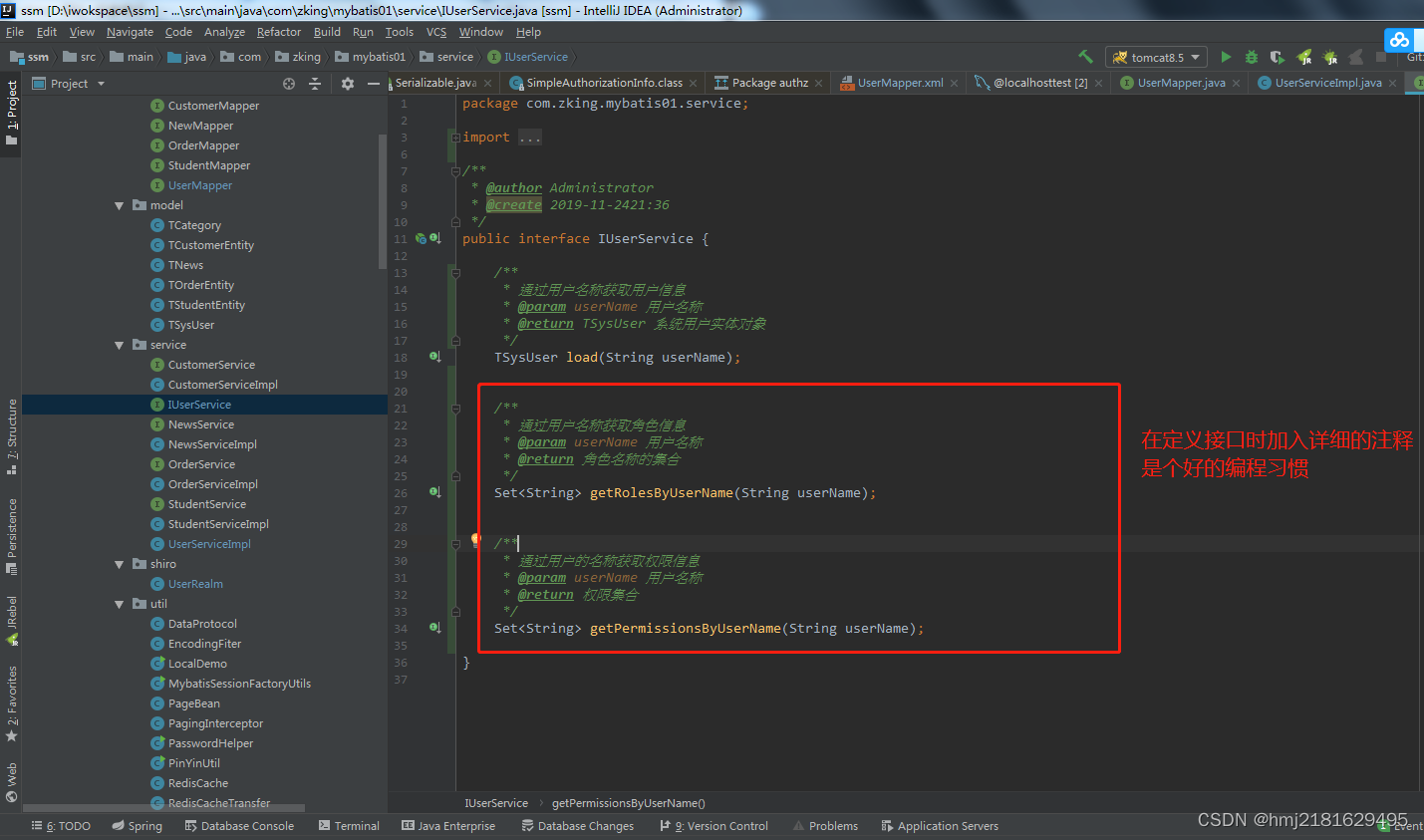Image resolution: width=1424 pixels, height=840 pixels.
Task: Collapse all nodes in Project panel
Action: click(x=315, y=84)
